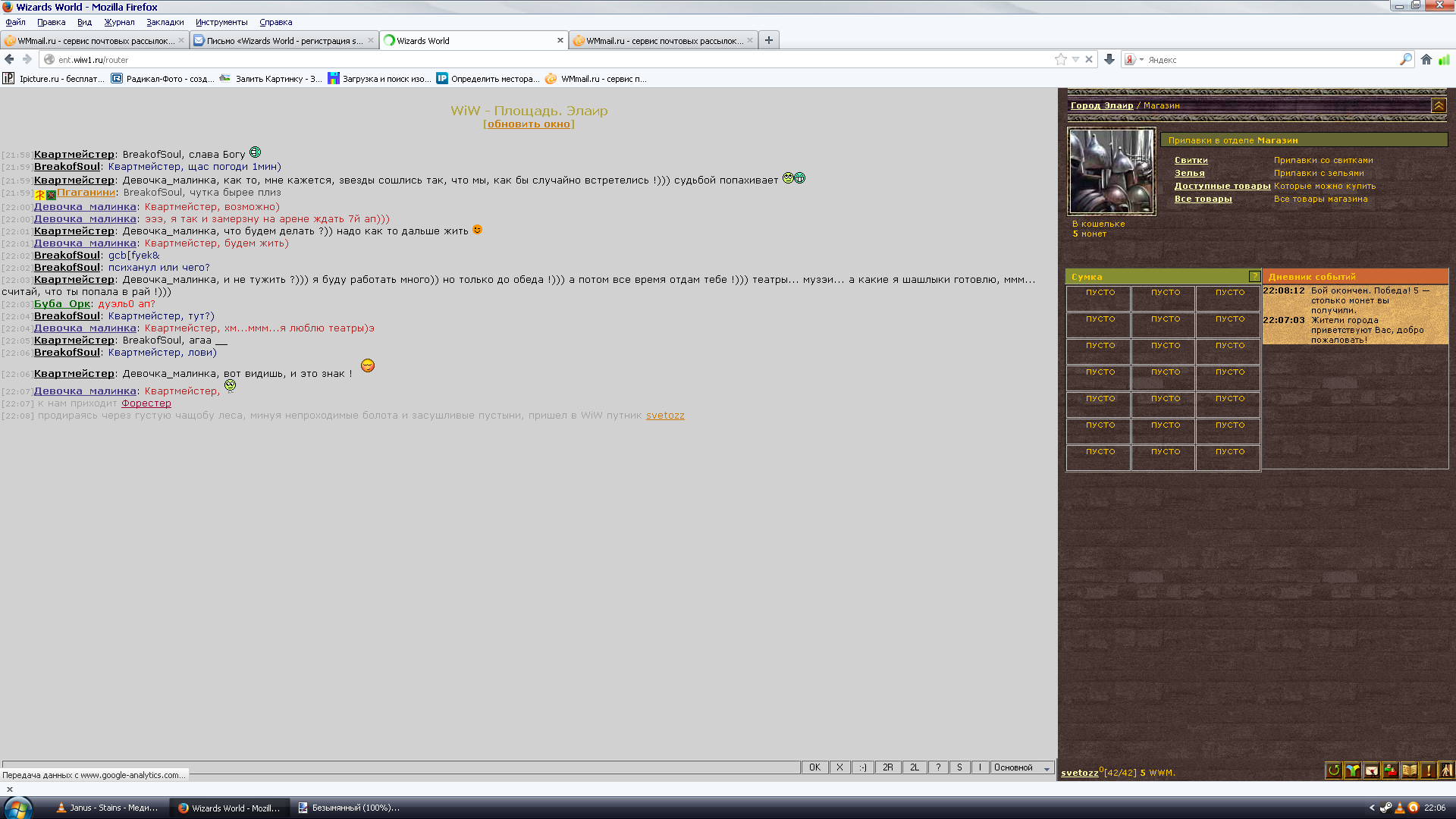Viewport: 1456px width, 819px height.
Task: Click the Firefox downloads arrow icon
Action: [1109, 59]
